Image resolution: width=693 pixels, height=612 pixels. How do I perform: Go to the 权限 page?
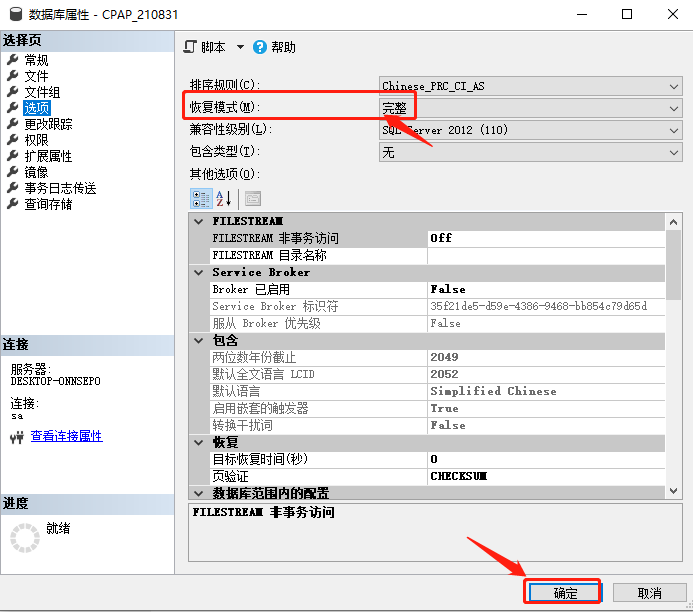pyautogui.click(x=36, y=140)
